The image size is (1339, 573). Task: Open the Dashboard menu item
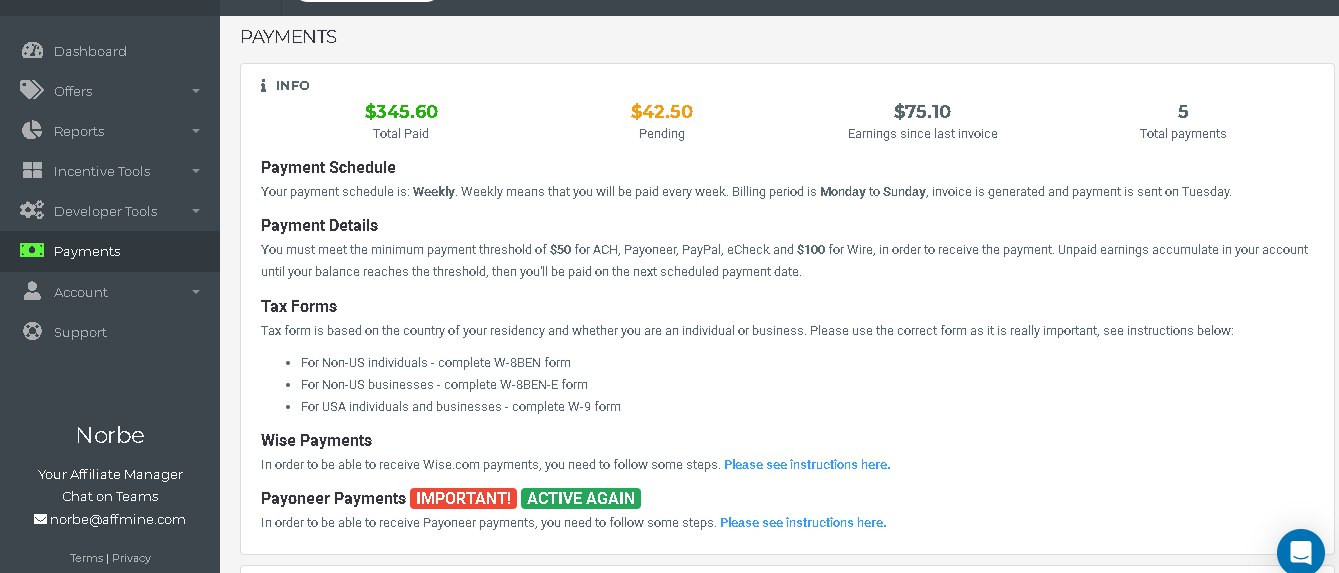(x=110, y=51)
